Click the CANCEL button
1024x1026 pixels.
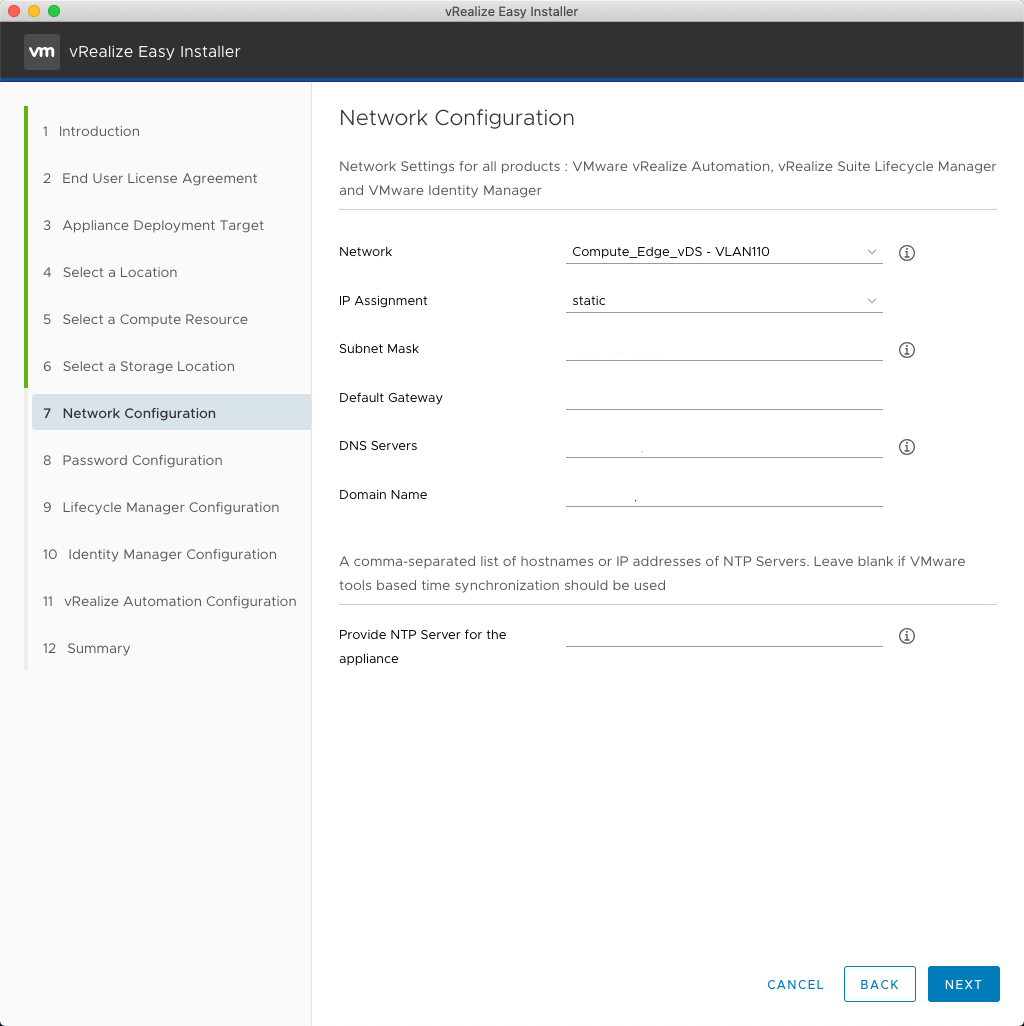[x=795, y=985]
